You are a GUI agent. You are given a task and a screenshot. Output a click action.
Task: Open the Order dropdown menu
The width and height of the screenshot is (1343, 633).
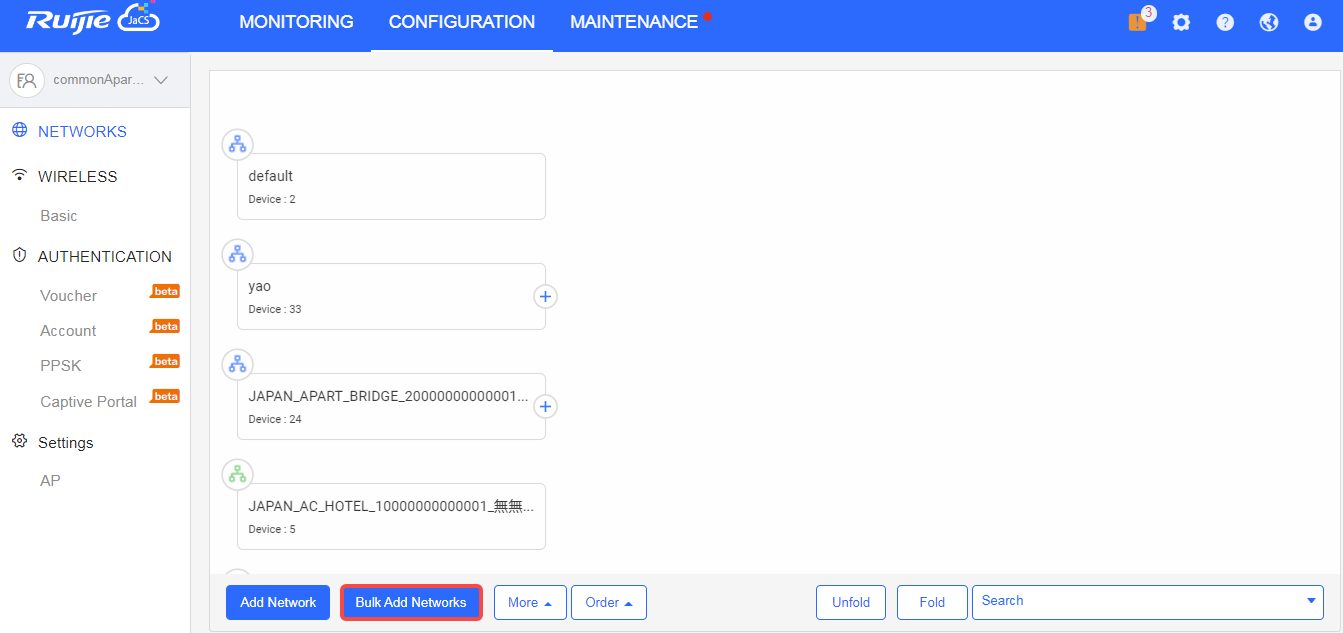pyautogui.click(x=609, y=603)
